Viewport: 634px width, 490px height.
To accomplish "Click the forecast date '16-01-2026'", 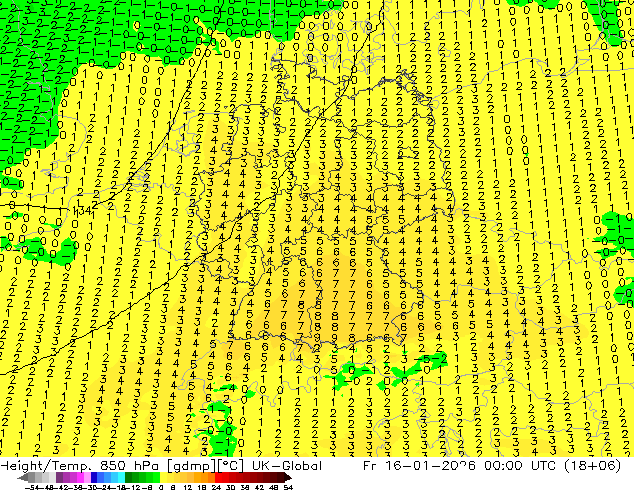I will pyautogui.click(x=430, y=466).
